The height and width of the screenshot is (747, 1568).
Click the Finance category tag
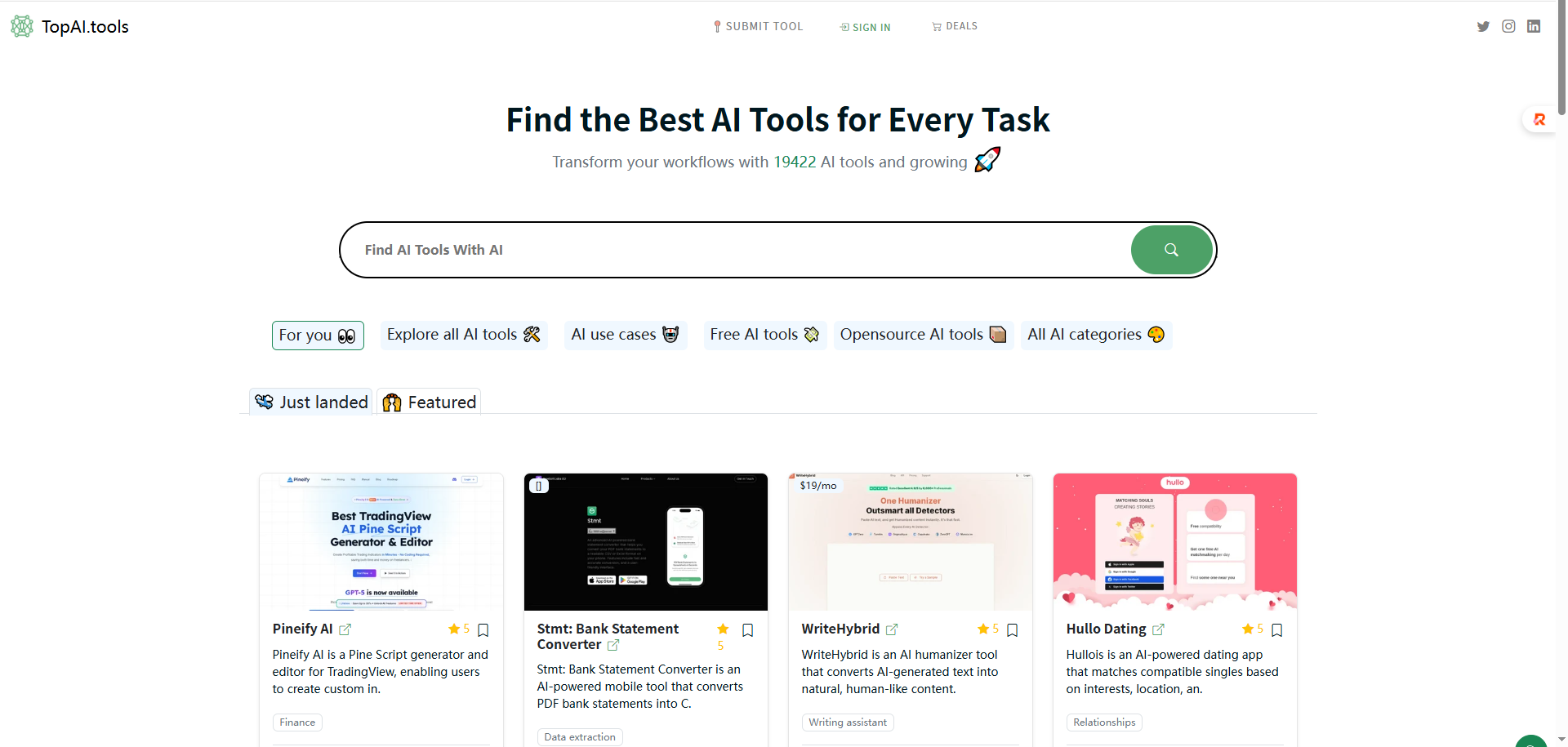coord(297,723)
